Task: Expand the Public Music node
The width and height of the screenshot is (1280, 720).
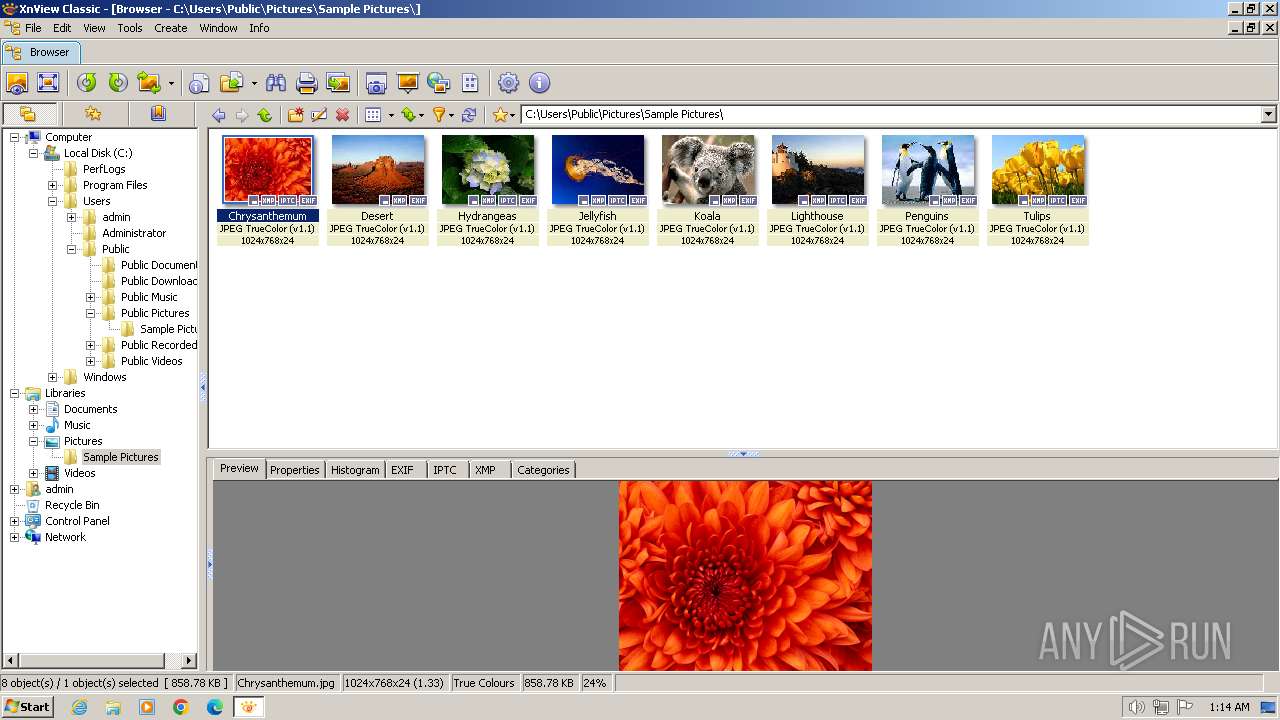Action: [90, 297]
